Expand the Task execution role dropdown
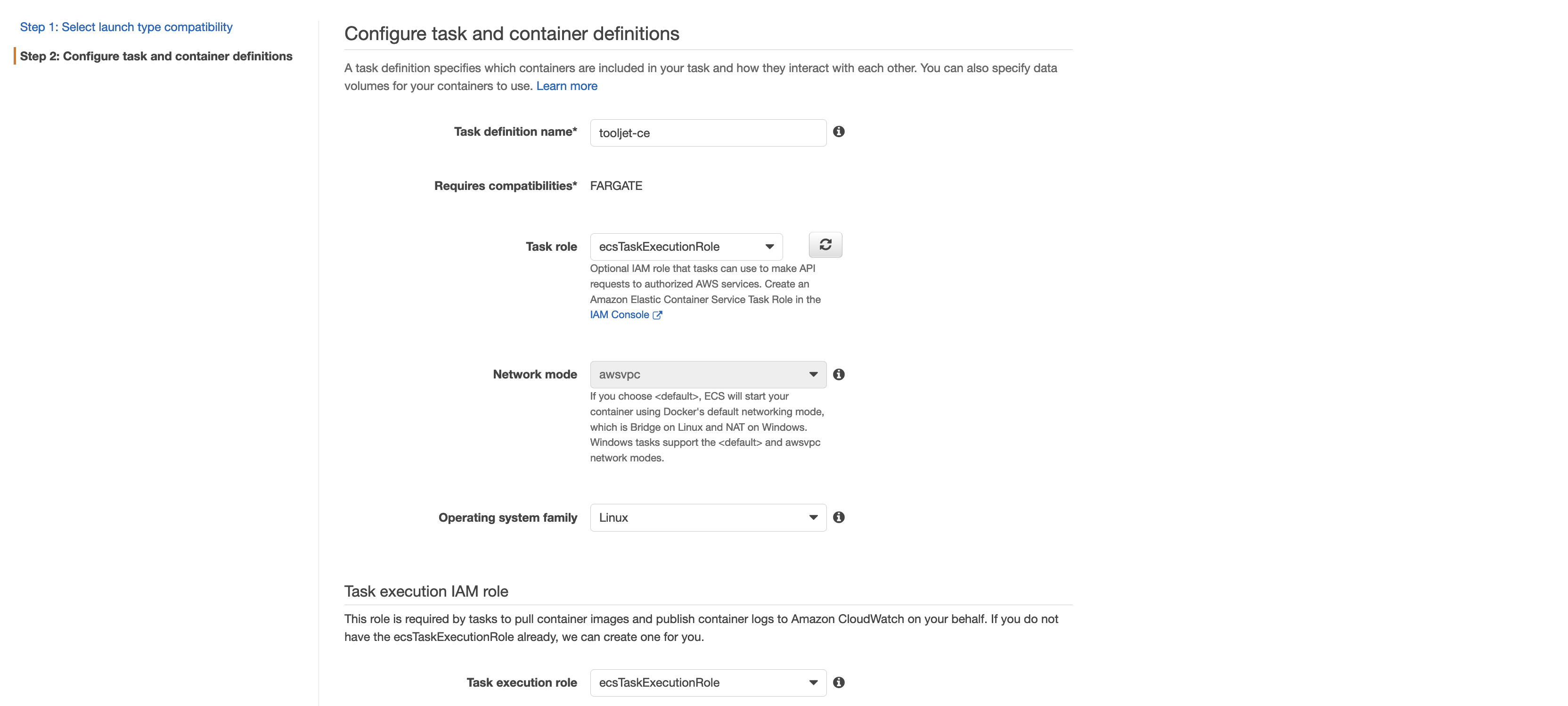Screen dimensions: 1568x706 pyautogui.click(x=708, y=682)
